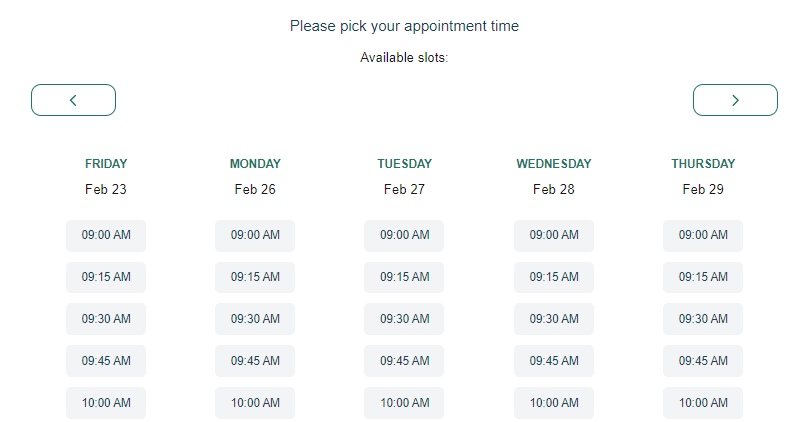Book Tuesday Feb 27 09:45 AM slot
793x422 pixels.
click(x=404, y=361)
